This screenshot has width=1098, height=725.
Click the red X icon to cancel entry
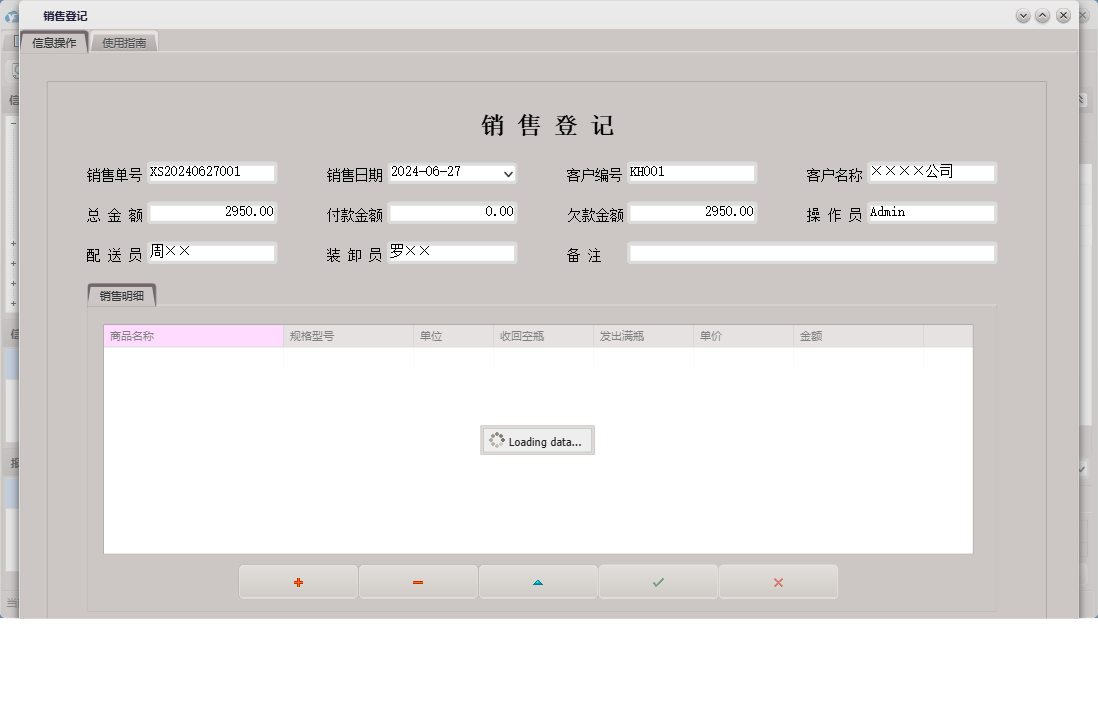[778, 581]
